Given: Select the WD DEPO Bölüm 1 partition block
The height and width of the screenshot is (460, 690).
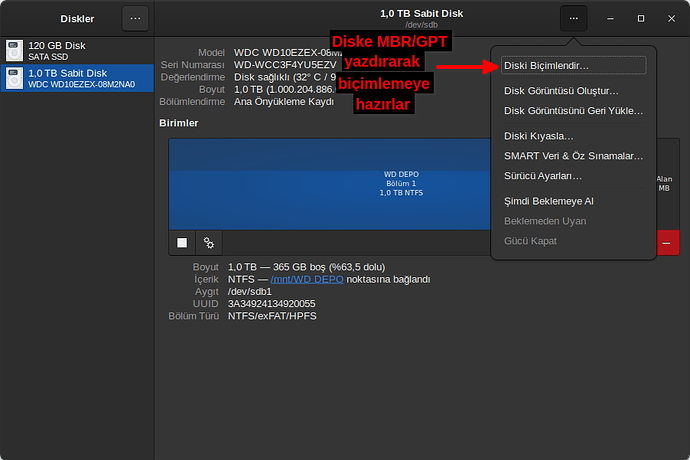Looking at the screenshot, I should pos(400,183).
